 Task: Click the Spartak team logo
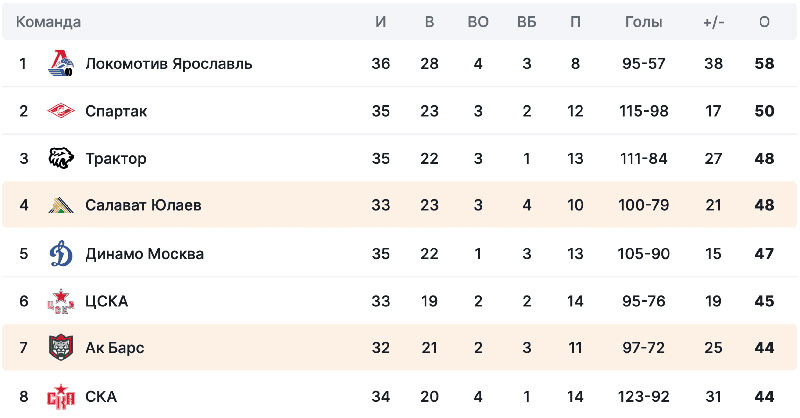point(61,111)
